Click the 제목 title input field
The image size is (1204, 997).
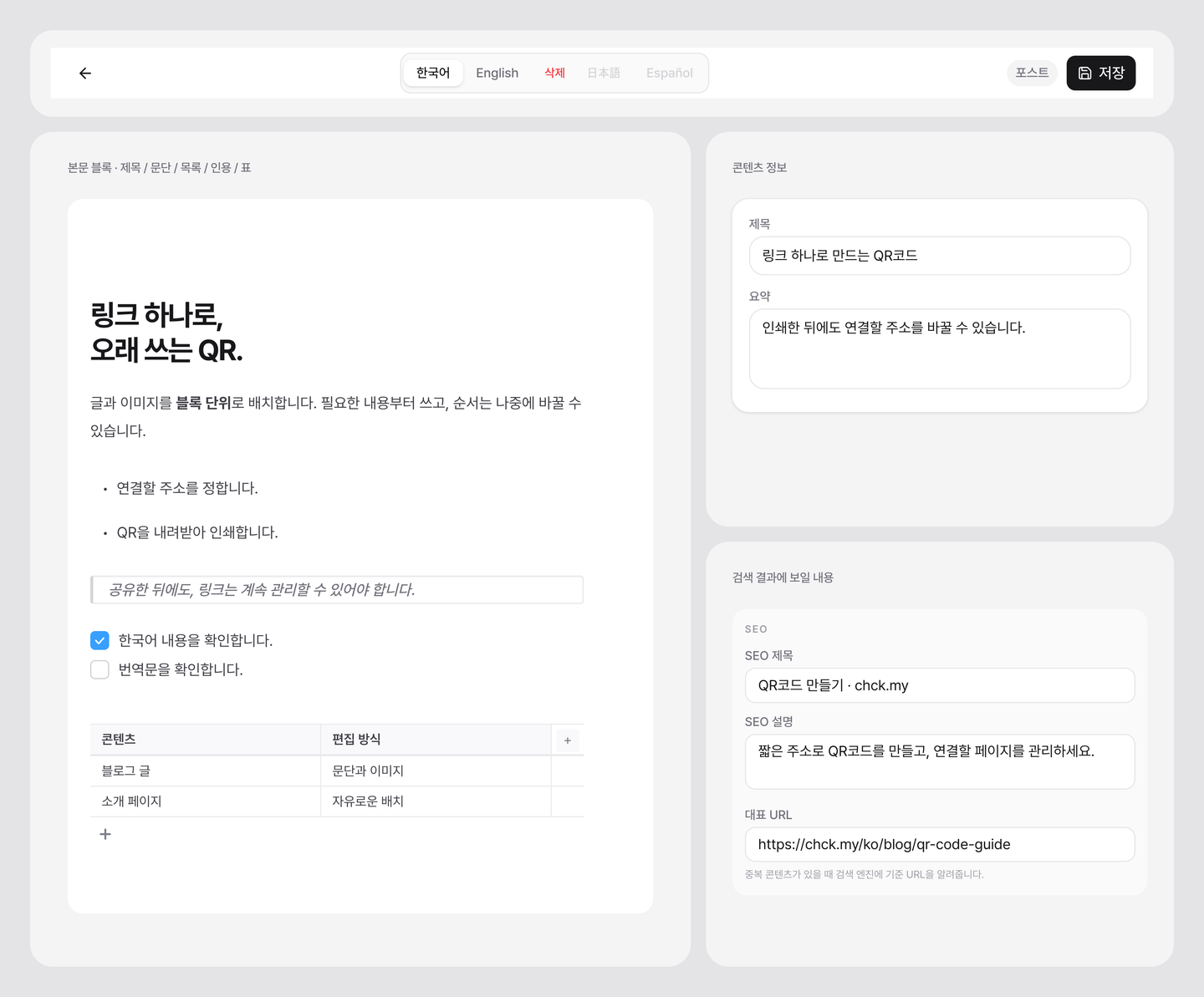point(940,256)
